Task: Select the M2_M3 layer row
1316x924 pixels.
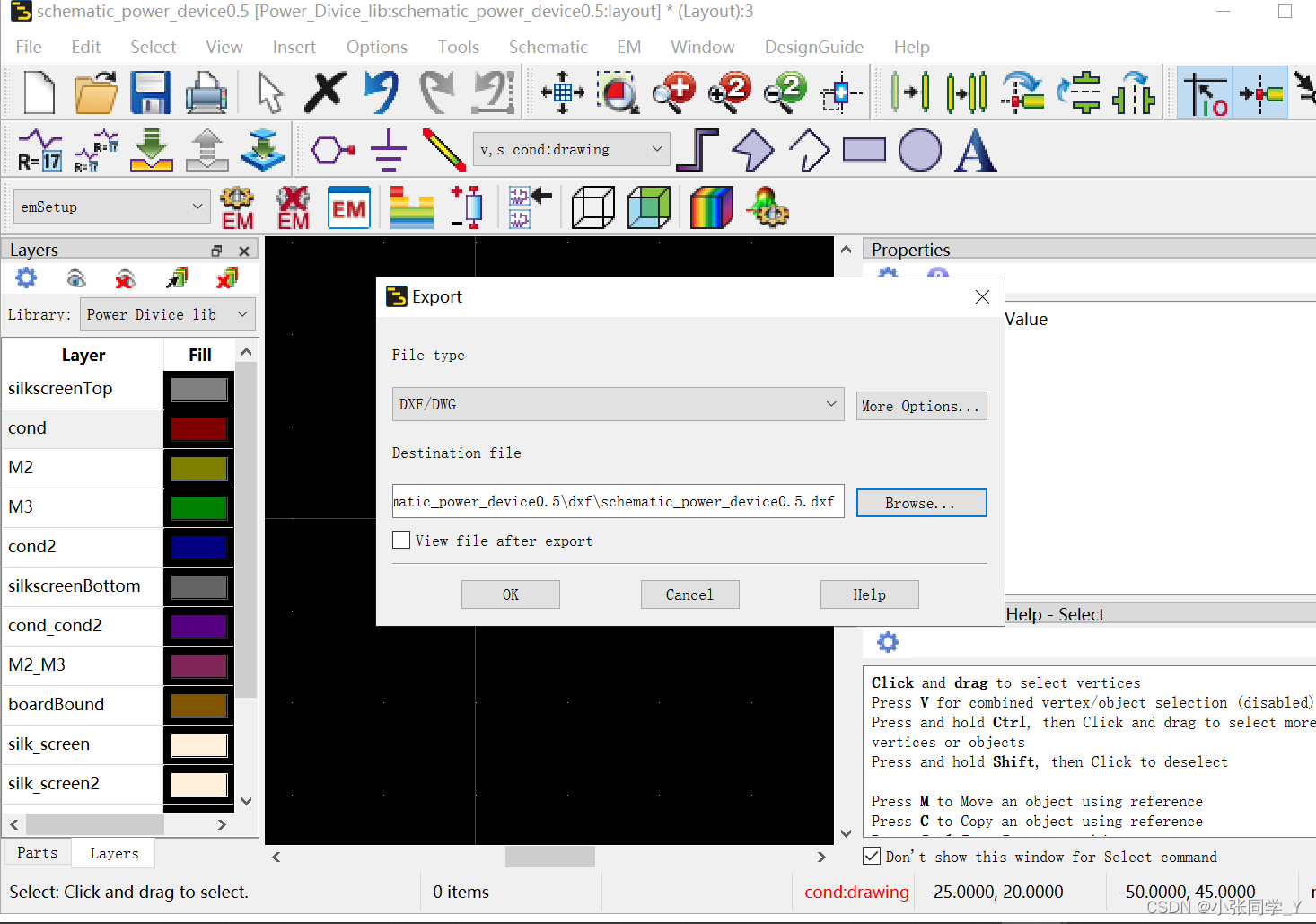Action: [83, 665]
